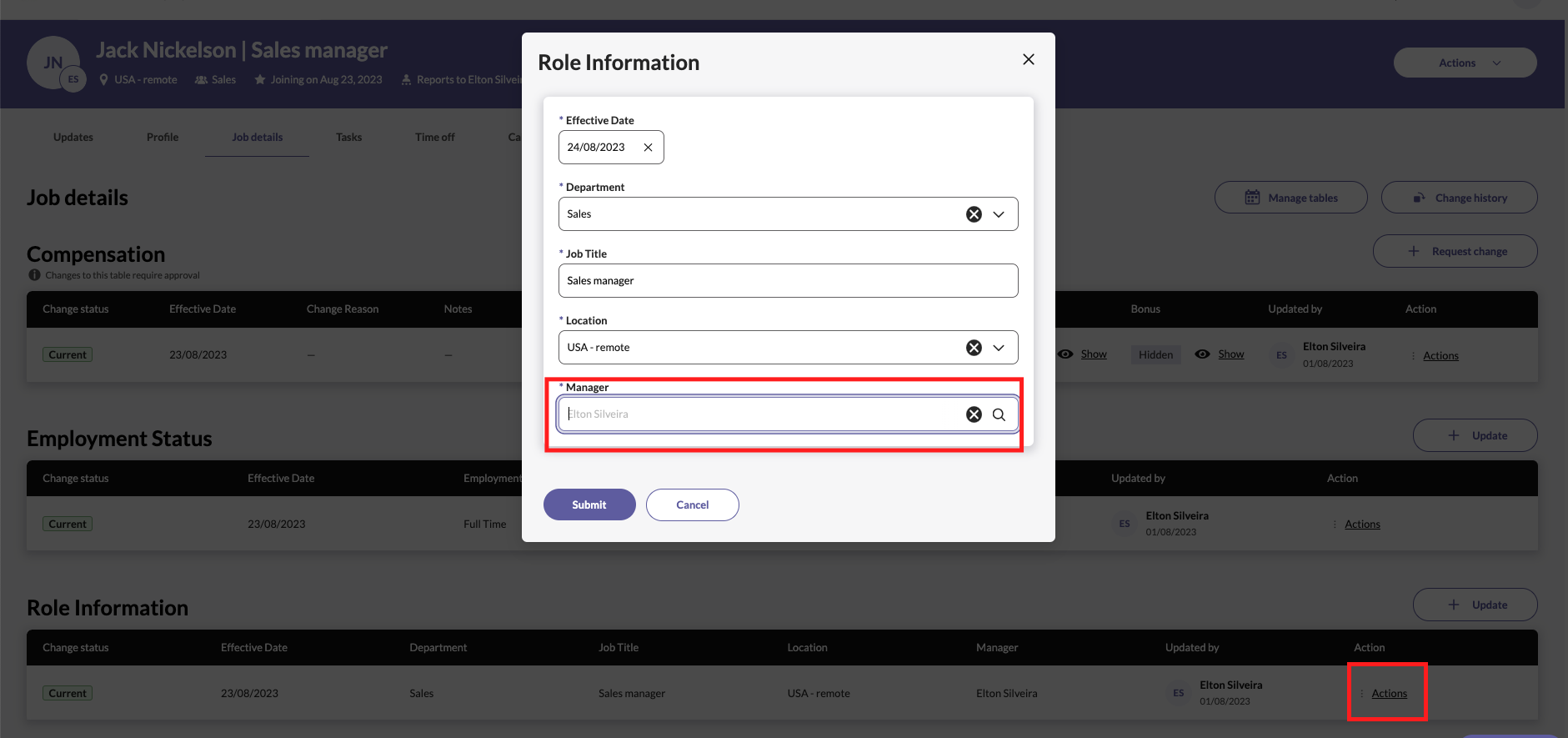Viewport: 1568px width, 738px height.
Task: Click the JN profile avatar
Action: [53, 63]
